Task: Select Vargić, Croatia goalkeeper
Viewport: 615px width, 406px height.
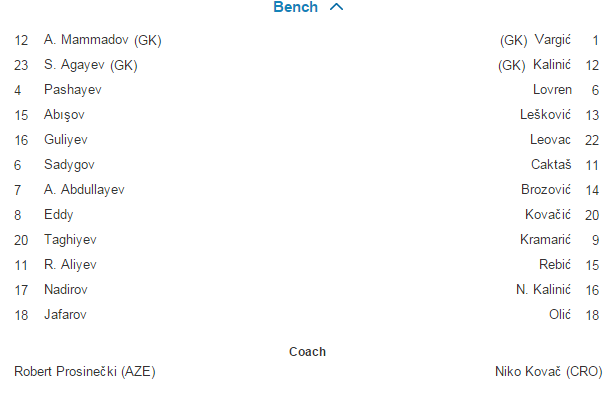Action: tap(552, 41)
